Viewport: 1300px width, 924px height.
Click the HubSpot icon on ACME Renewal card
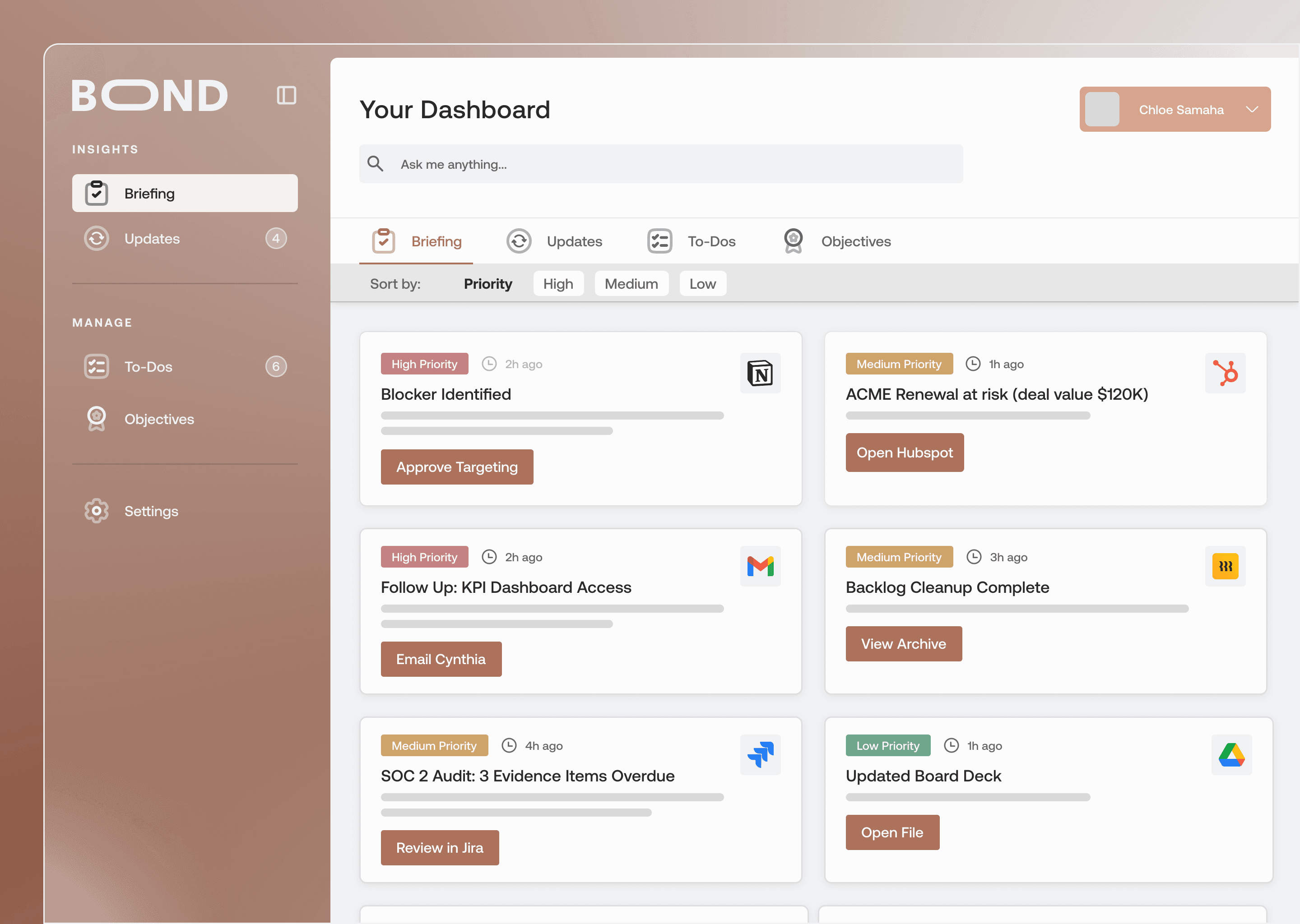(1225, 373)
